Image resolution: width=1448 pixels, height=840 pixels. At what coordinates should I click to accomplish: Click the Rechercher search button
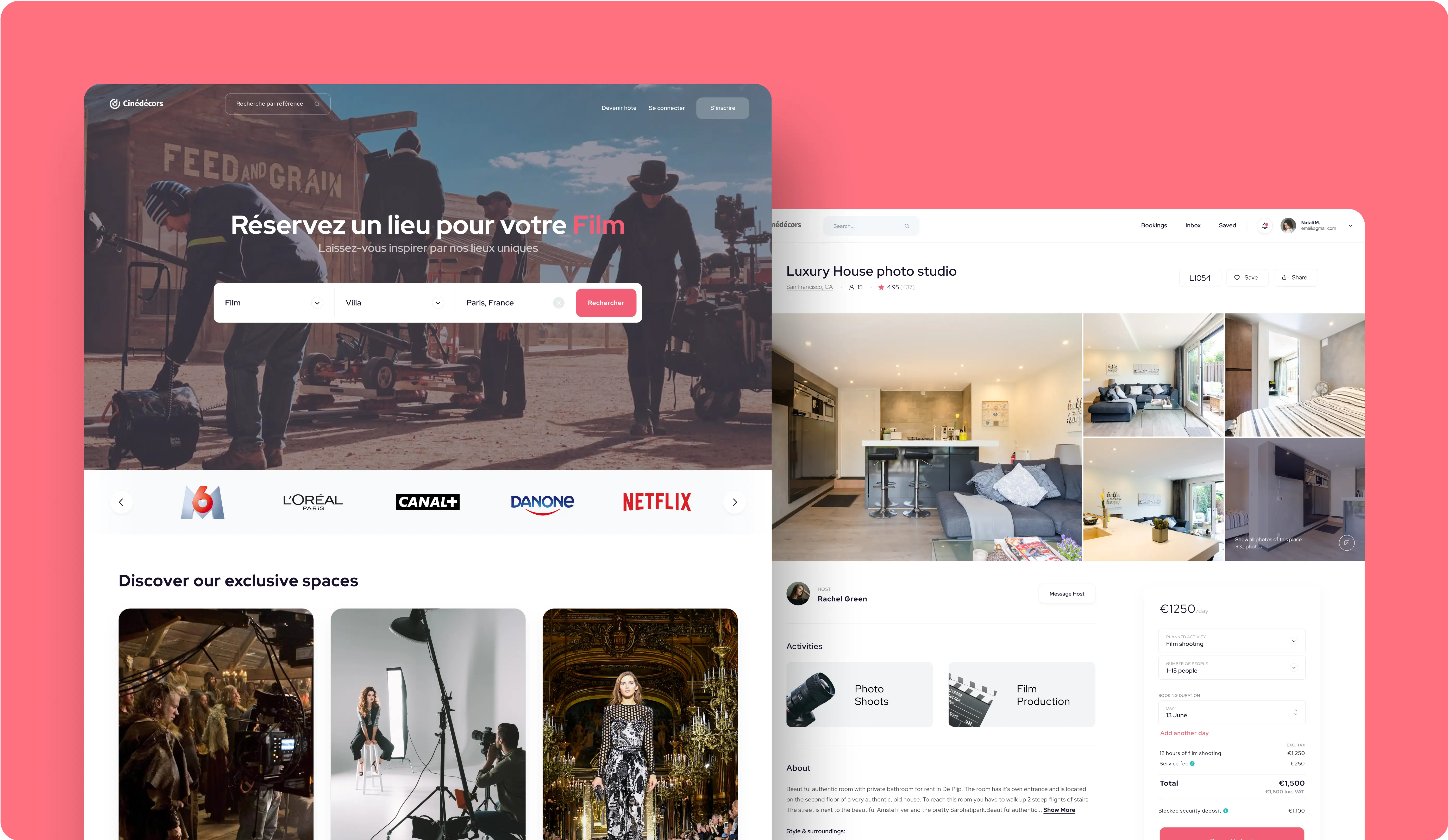[x=604, y=302]
